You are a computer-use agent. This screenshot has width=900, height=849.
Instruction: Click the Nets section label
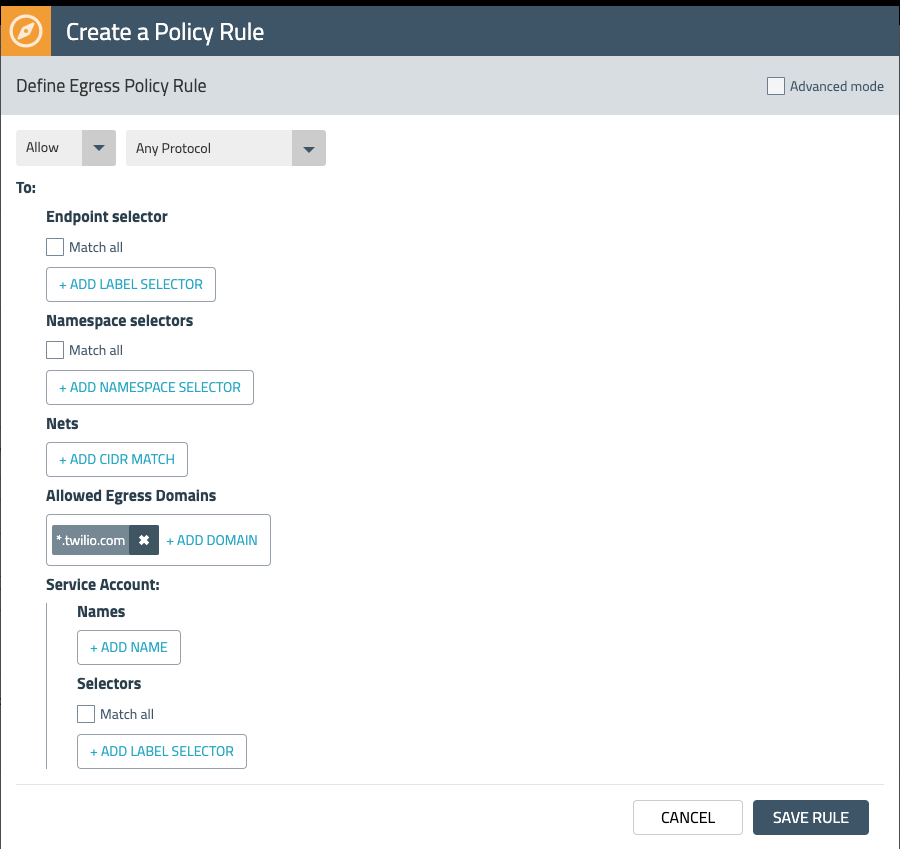click(62, 424)
